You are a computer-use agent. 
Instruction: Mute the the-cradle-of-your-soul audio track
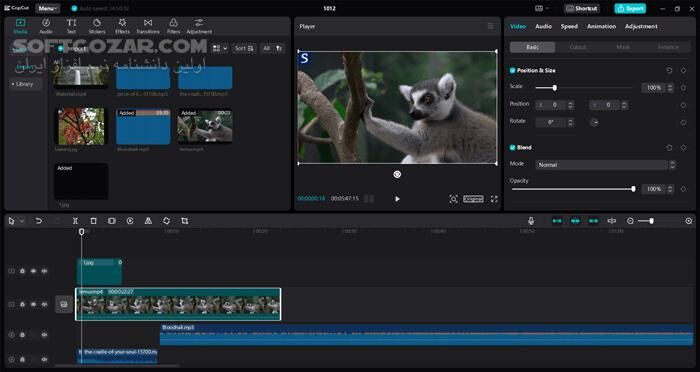click(x=44, y=359)
